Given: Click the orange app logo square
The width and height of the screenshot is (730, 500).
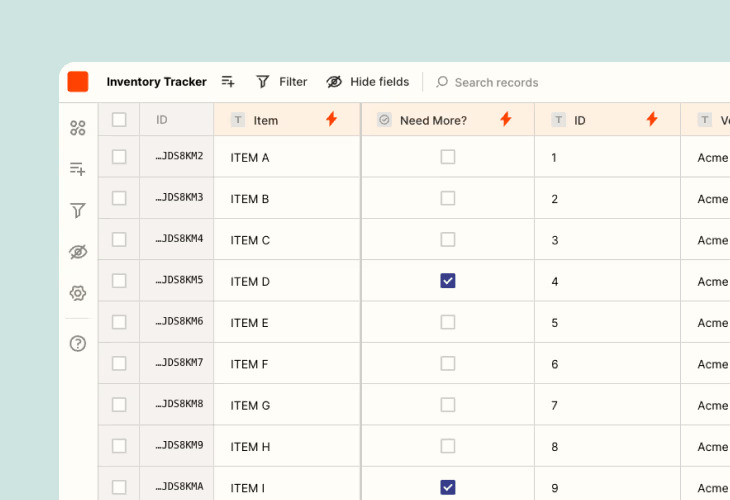Looking at the screenshot, I should point(78,81).
